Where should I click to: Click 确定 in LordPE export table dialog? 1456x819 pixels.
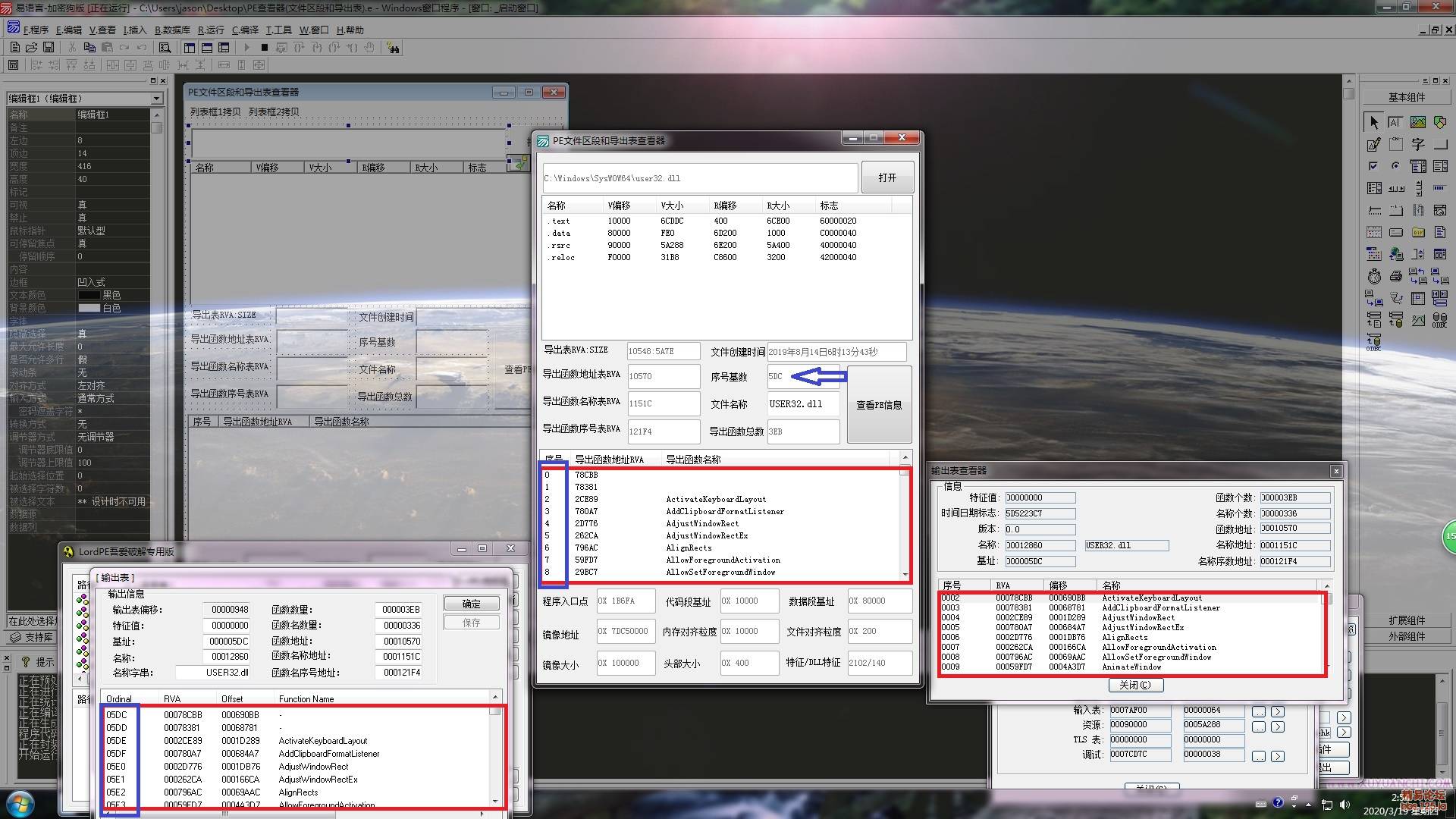pos(471,604)
